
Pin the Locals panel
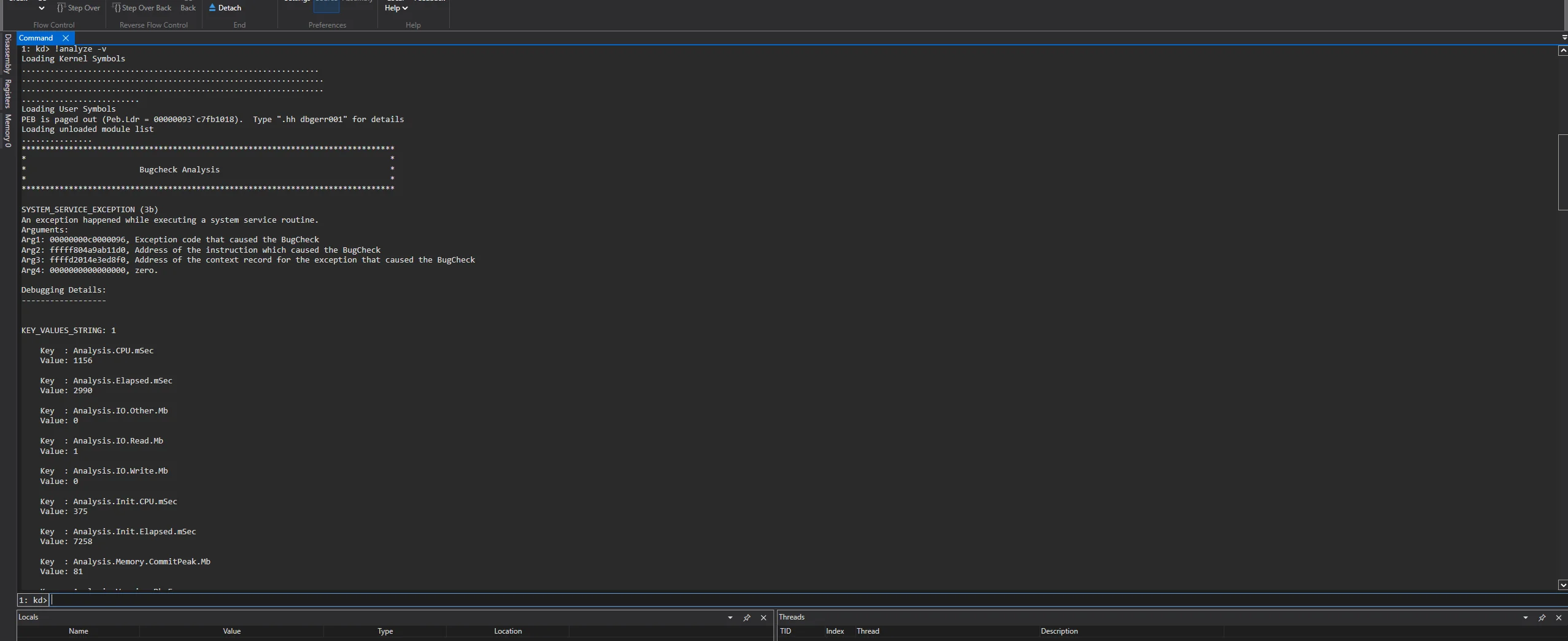[747, 618]
